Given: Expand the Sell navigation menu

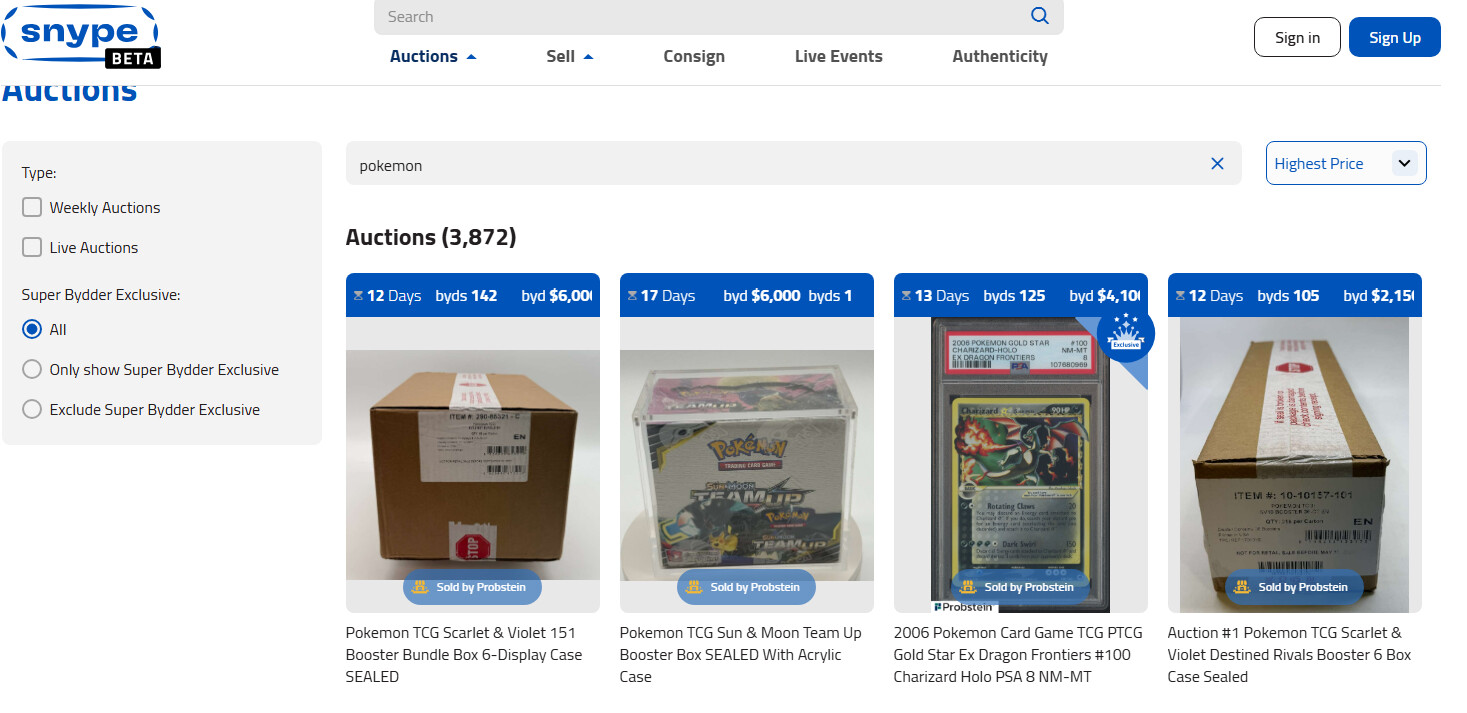Looking at the screenshot, I should click(570, 57).
